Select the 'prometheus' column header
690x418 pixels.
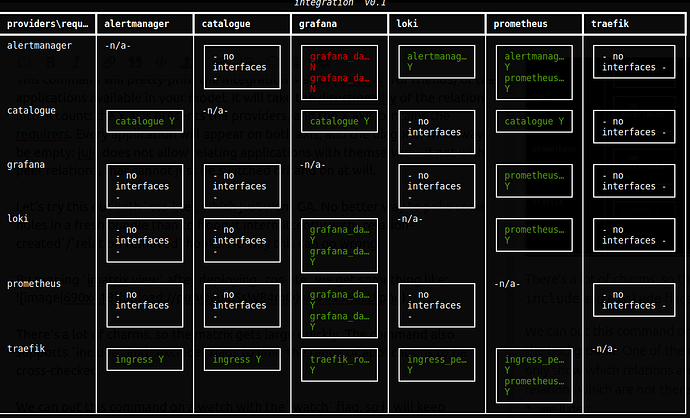(x=534, y=24)
